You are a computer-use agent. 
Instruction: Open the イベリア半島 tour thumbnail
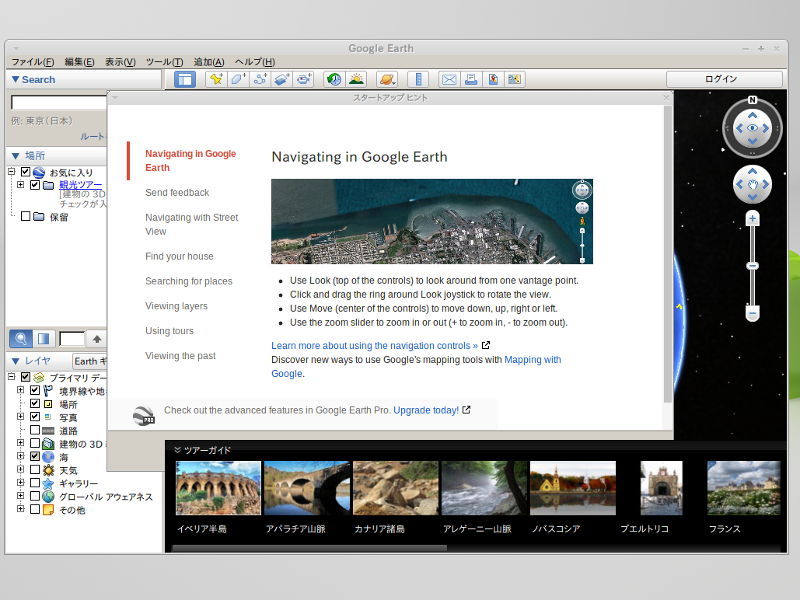(x=218, y=488)
